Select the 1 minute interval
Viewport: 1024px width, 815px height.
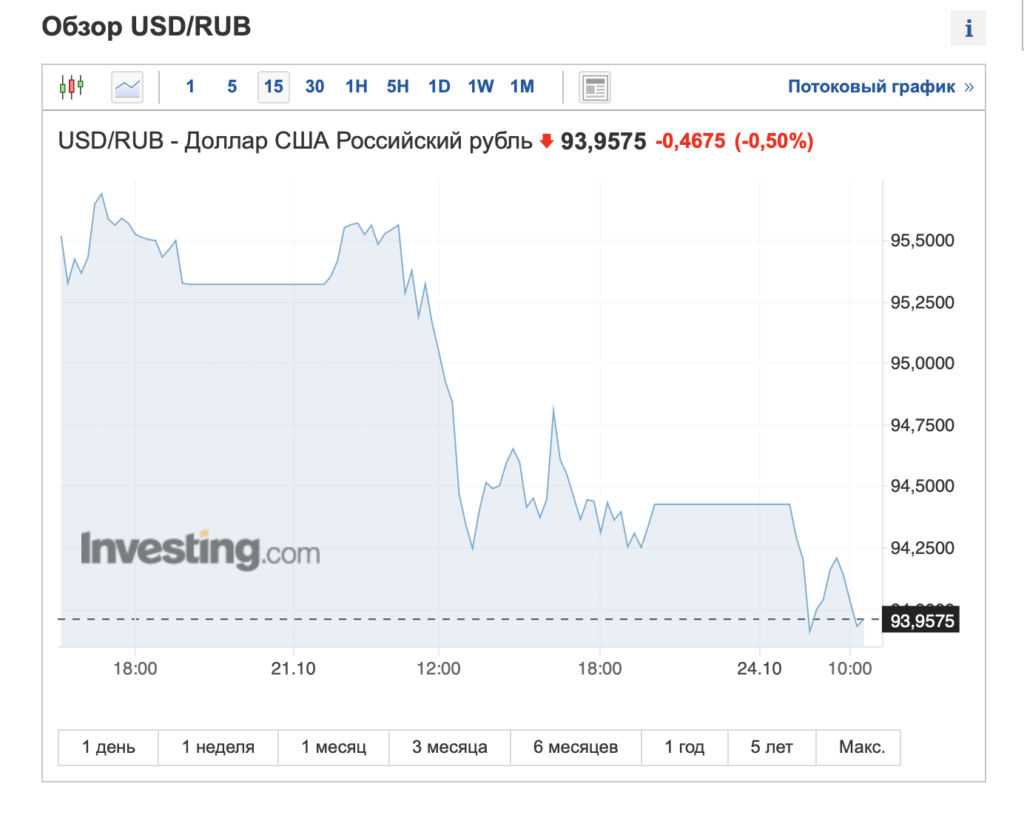[190, 87]
